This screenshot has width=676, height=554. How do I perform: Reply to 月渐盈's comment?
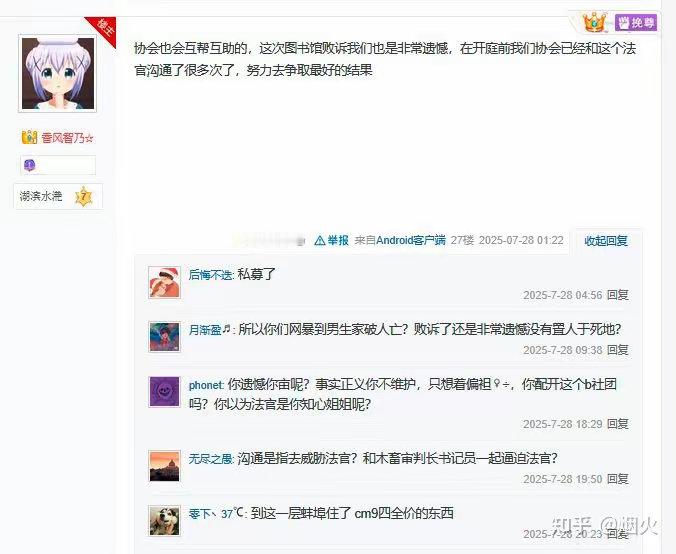click(617, 350)
